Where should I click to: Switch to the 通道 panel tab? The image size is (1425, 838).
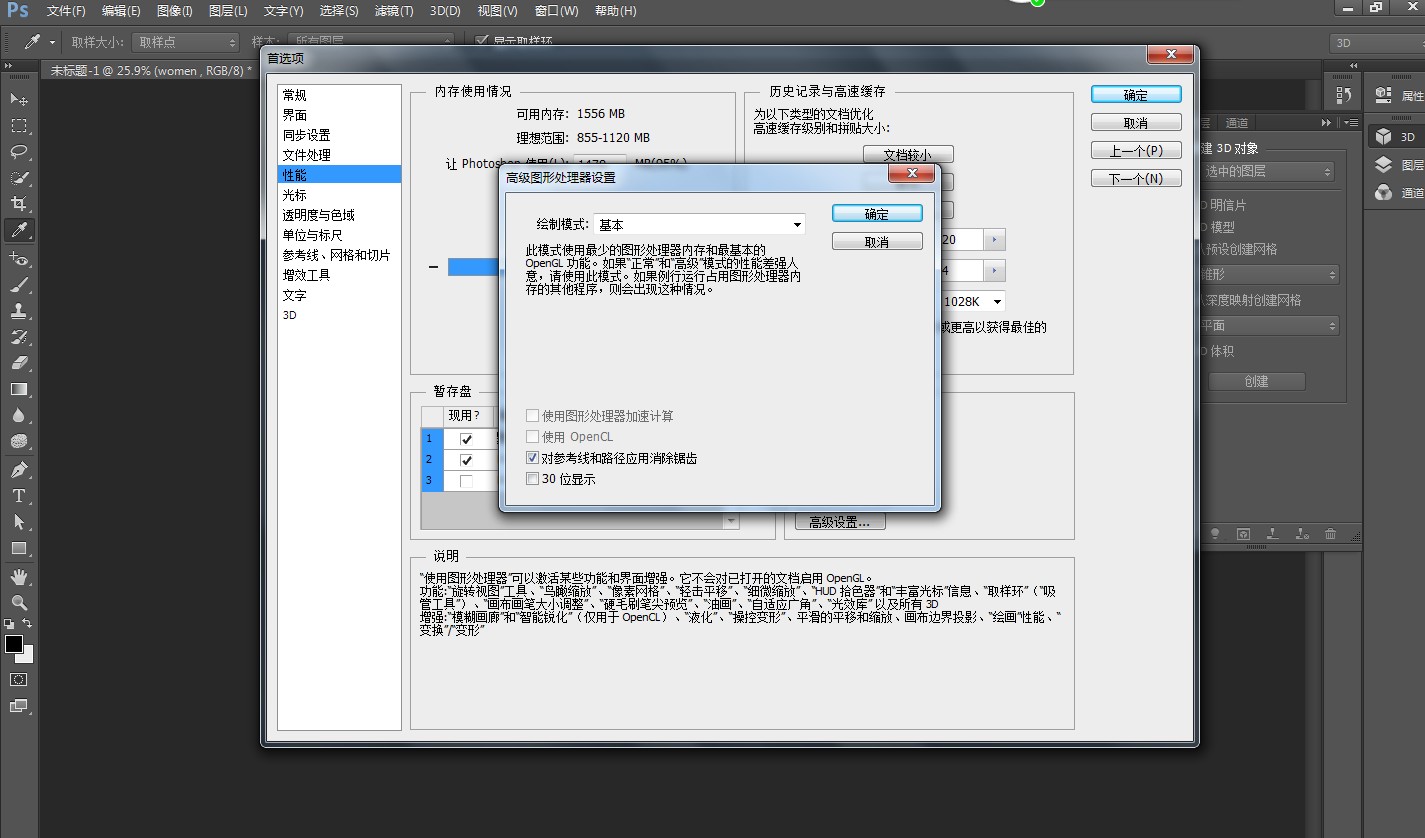(1237, 123)
